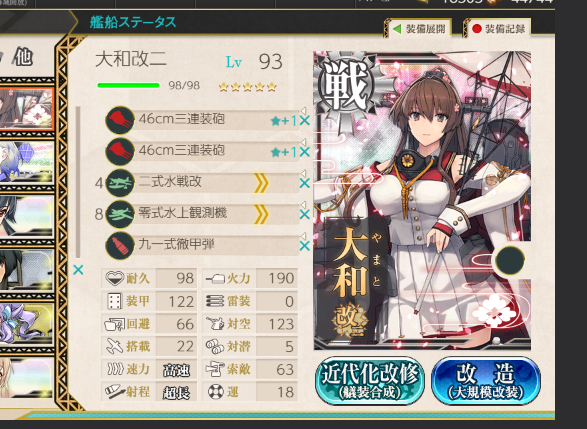This screenshot has width=587, height=429.
Task: Unequip 二式水戦改 using its X button
Action: (305, 183)
